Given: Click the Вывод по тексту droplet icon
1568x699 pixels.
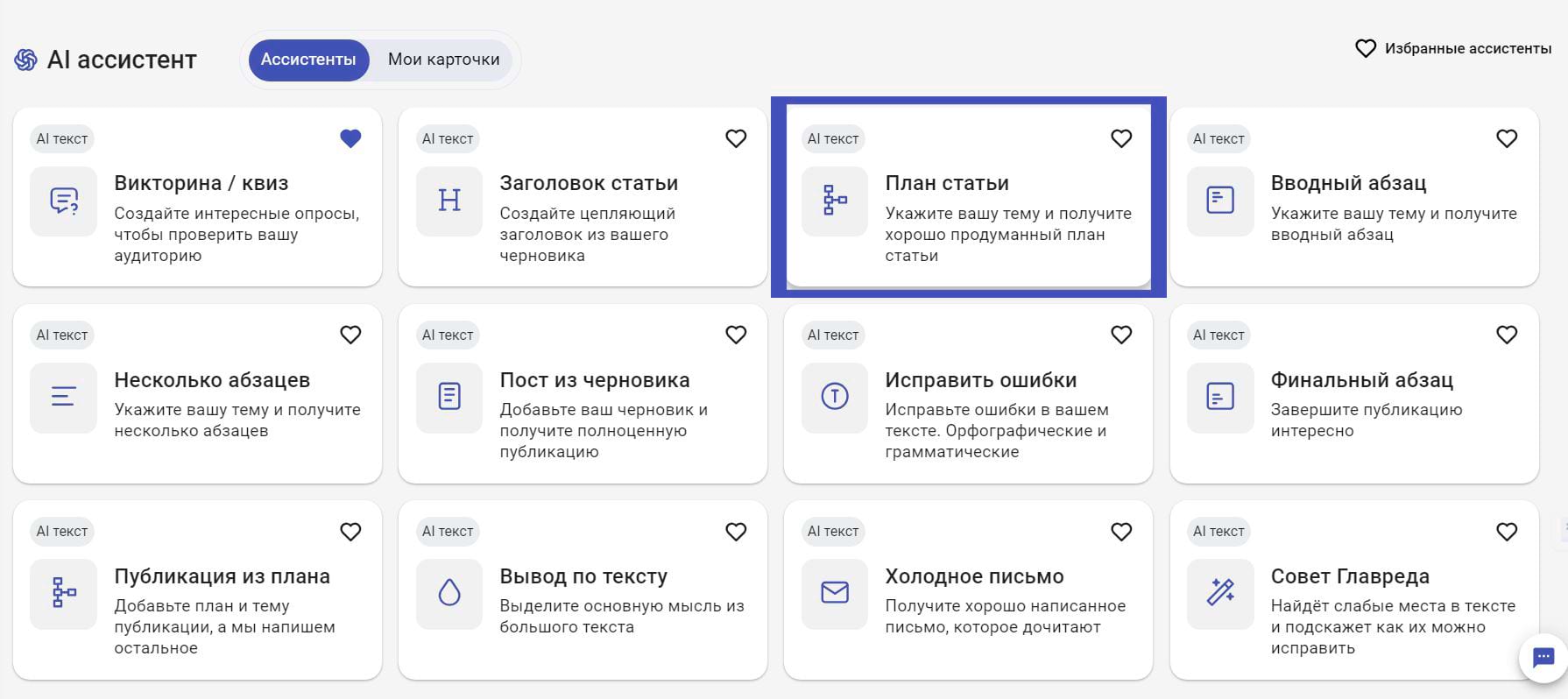Looking at the screenshot, I should pyautogui.click(x=449, y=593).
